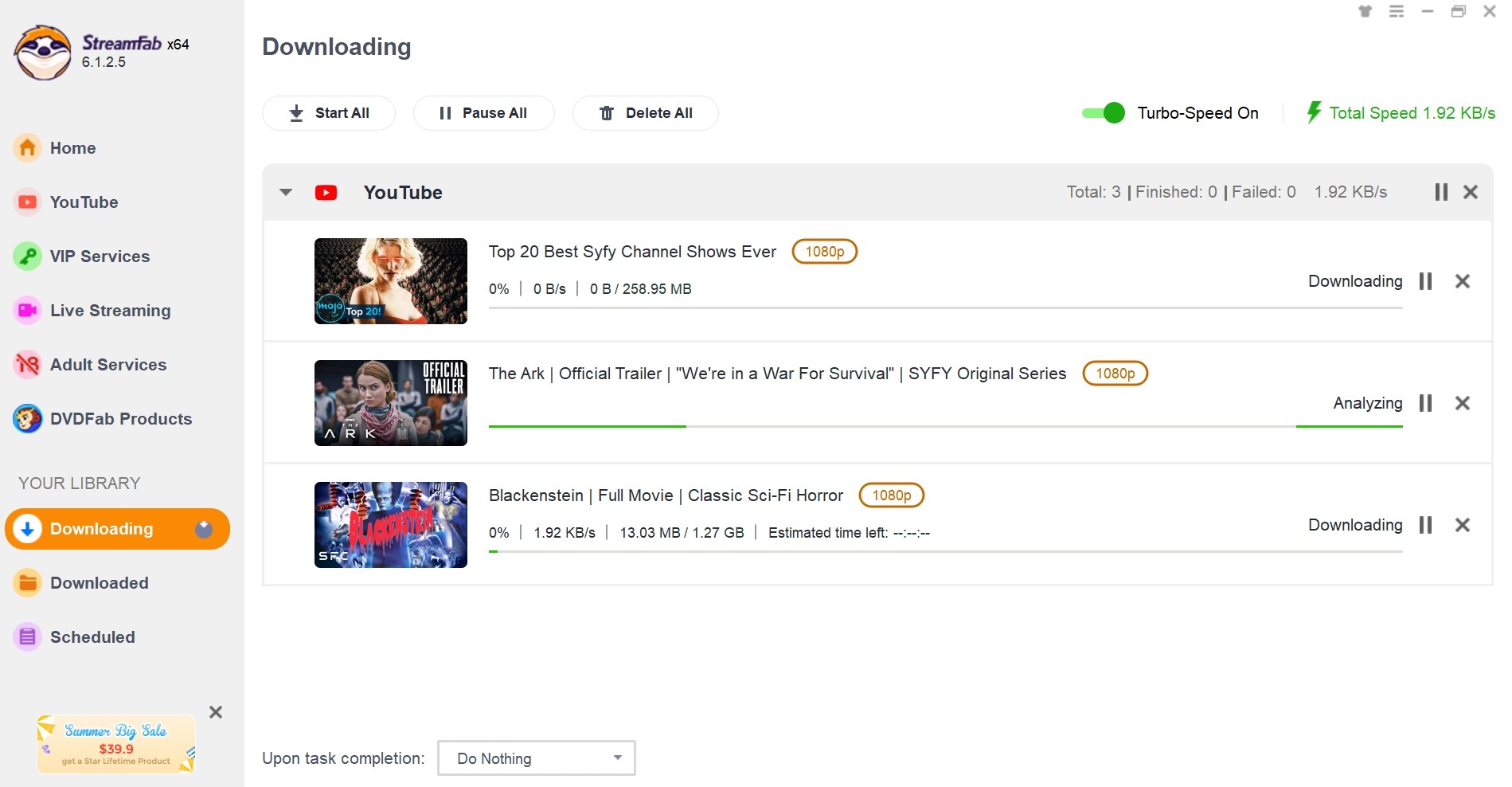Screen dimensions: 1512x787
Task: Open the Scheduled library
Action: (92, 637)
